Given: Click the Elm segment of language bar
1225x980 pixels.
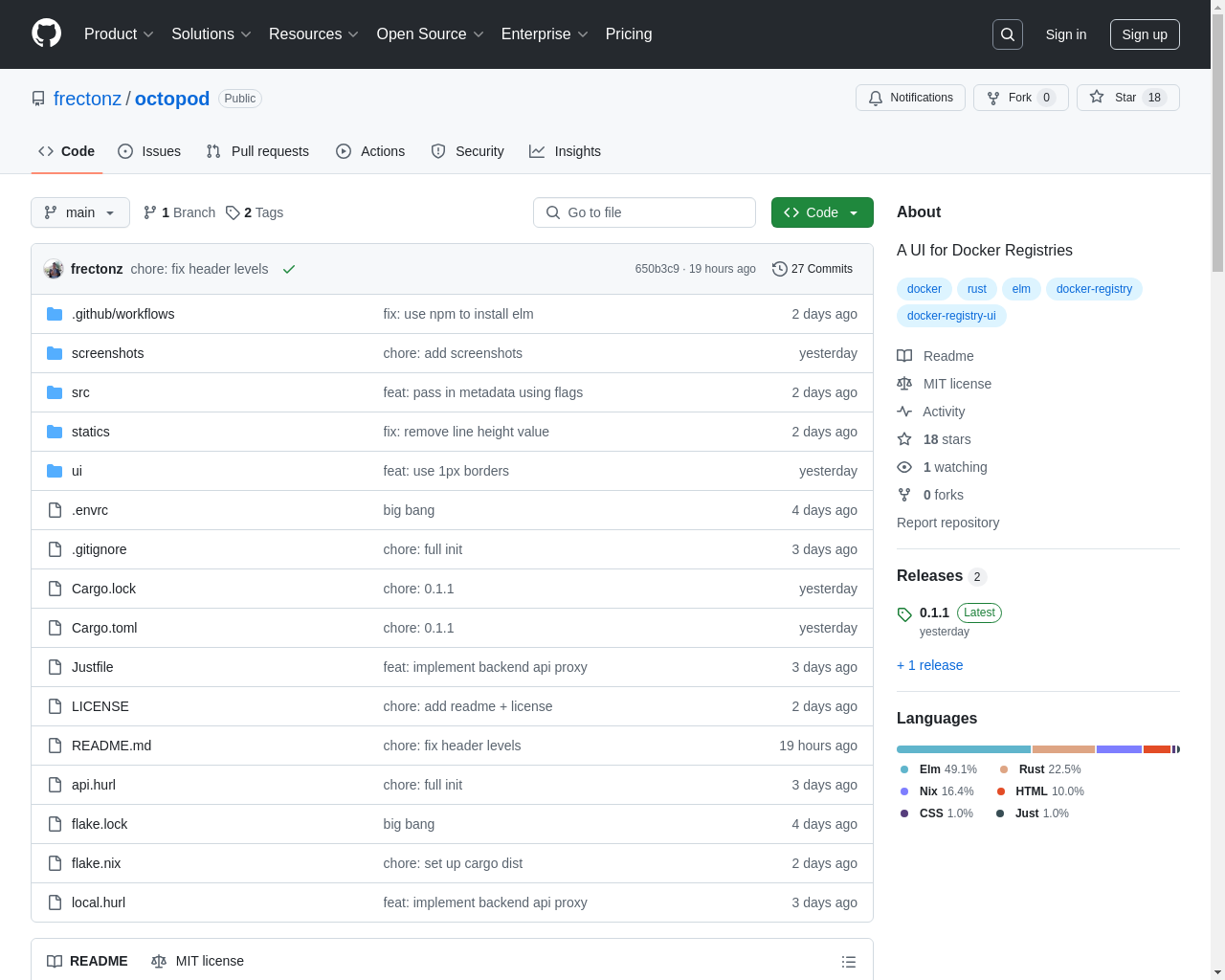Looking at the screenshot, I should point(964,749).
